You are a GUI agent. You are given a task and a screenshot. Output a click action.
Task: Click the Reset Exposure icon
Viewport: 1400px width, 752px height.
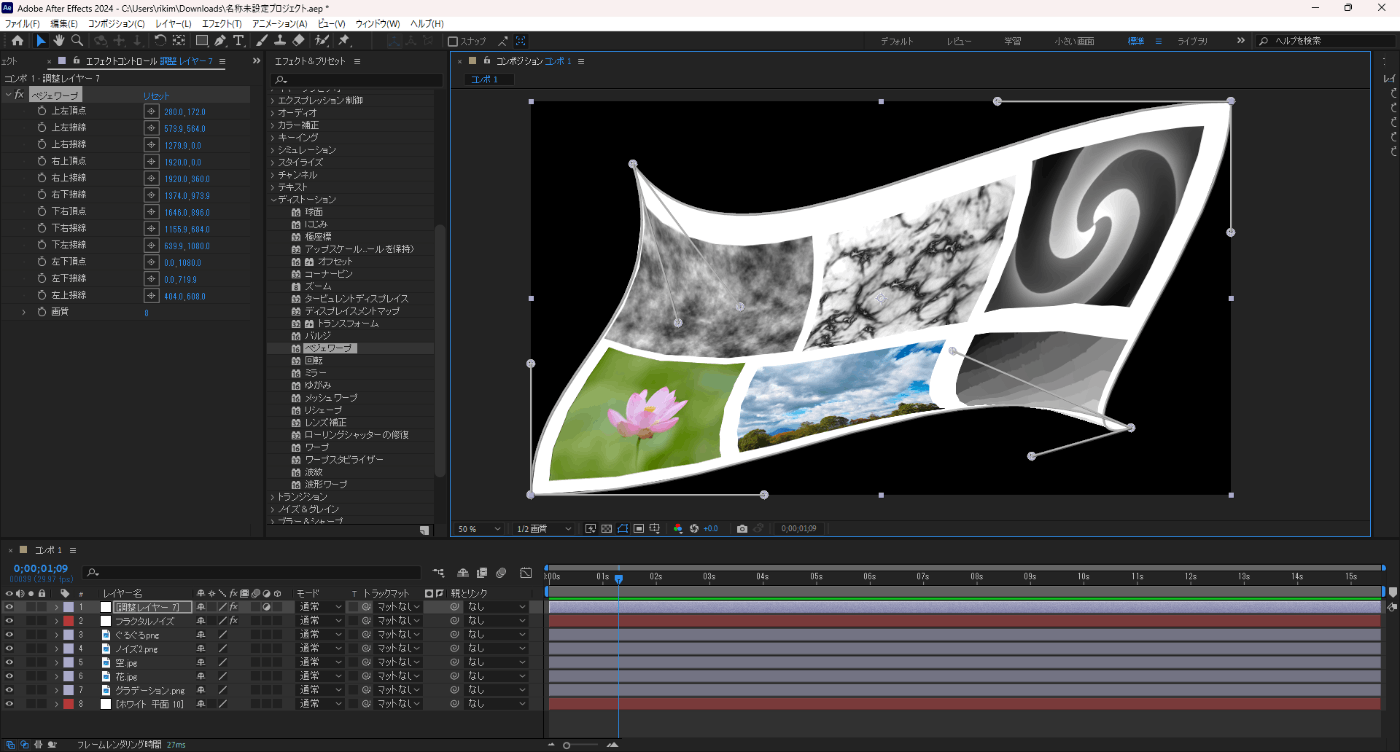pos(694,528)
